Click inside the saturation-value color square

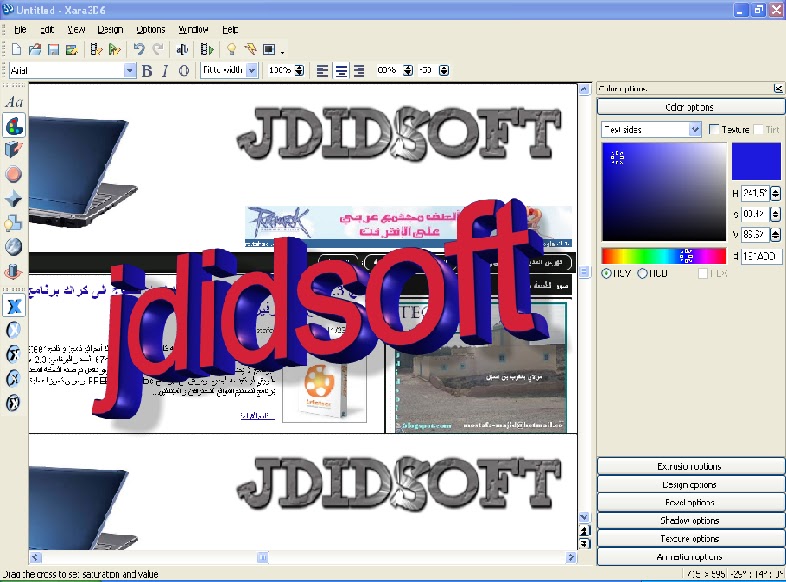click(x=664, y=191)
